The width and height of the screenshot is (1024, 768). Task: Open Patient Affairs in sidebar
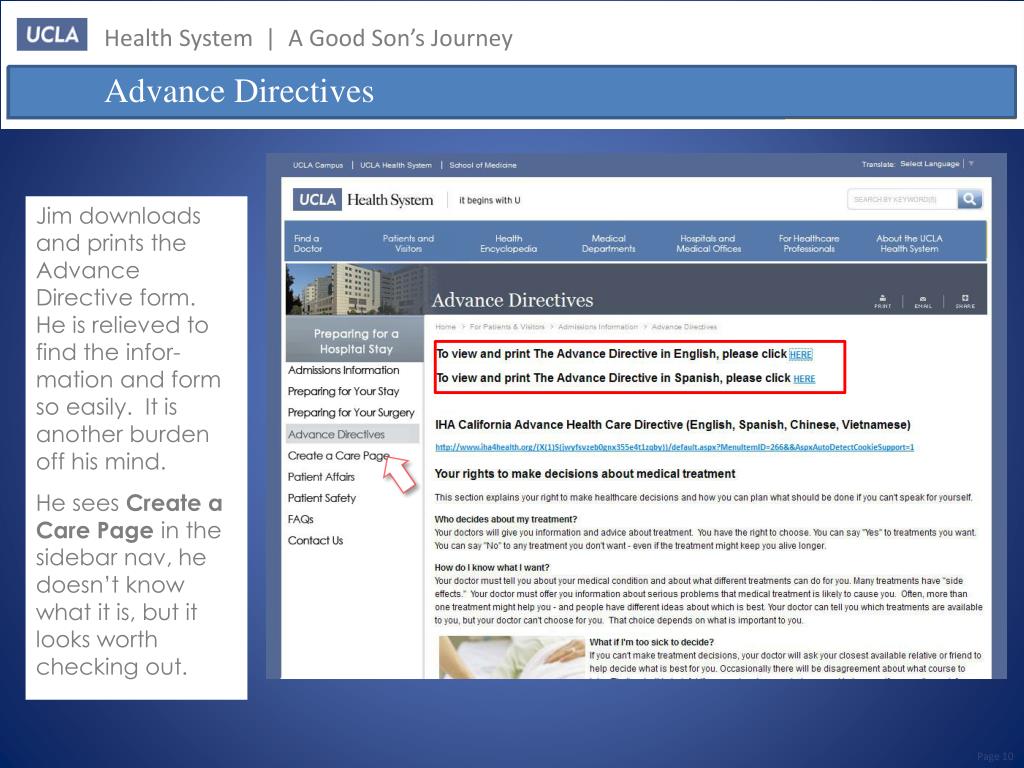point(321,477)
